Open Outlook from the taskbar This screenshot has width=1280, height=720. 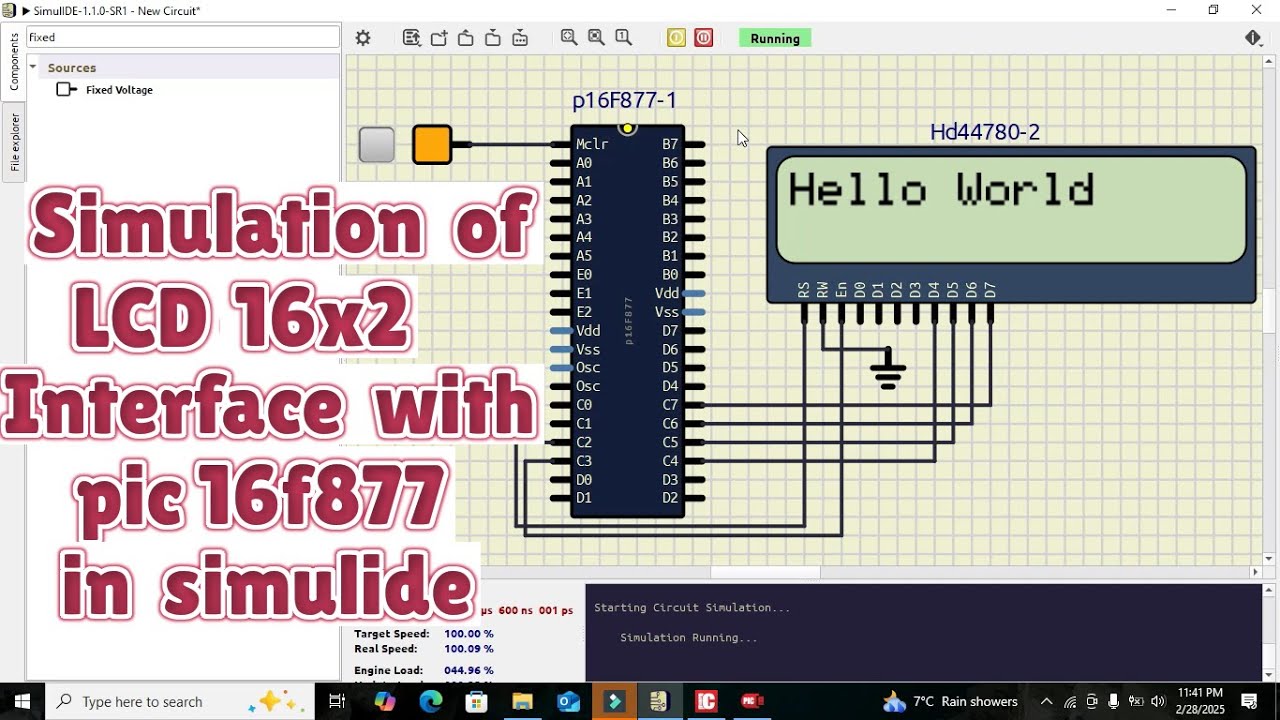click(x=568, y=701)
